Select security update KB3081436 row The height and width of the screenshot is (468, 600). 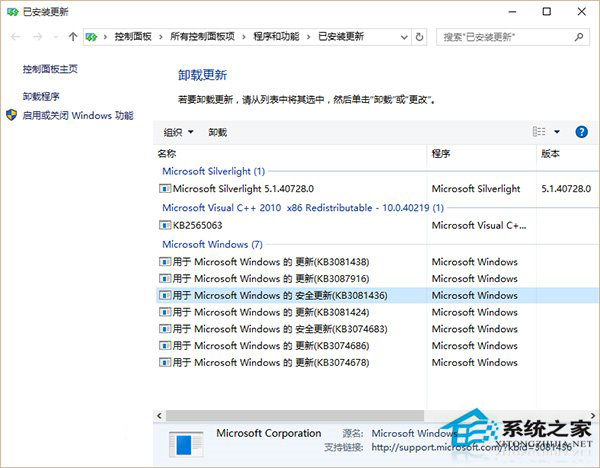[378, 295]
